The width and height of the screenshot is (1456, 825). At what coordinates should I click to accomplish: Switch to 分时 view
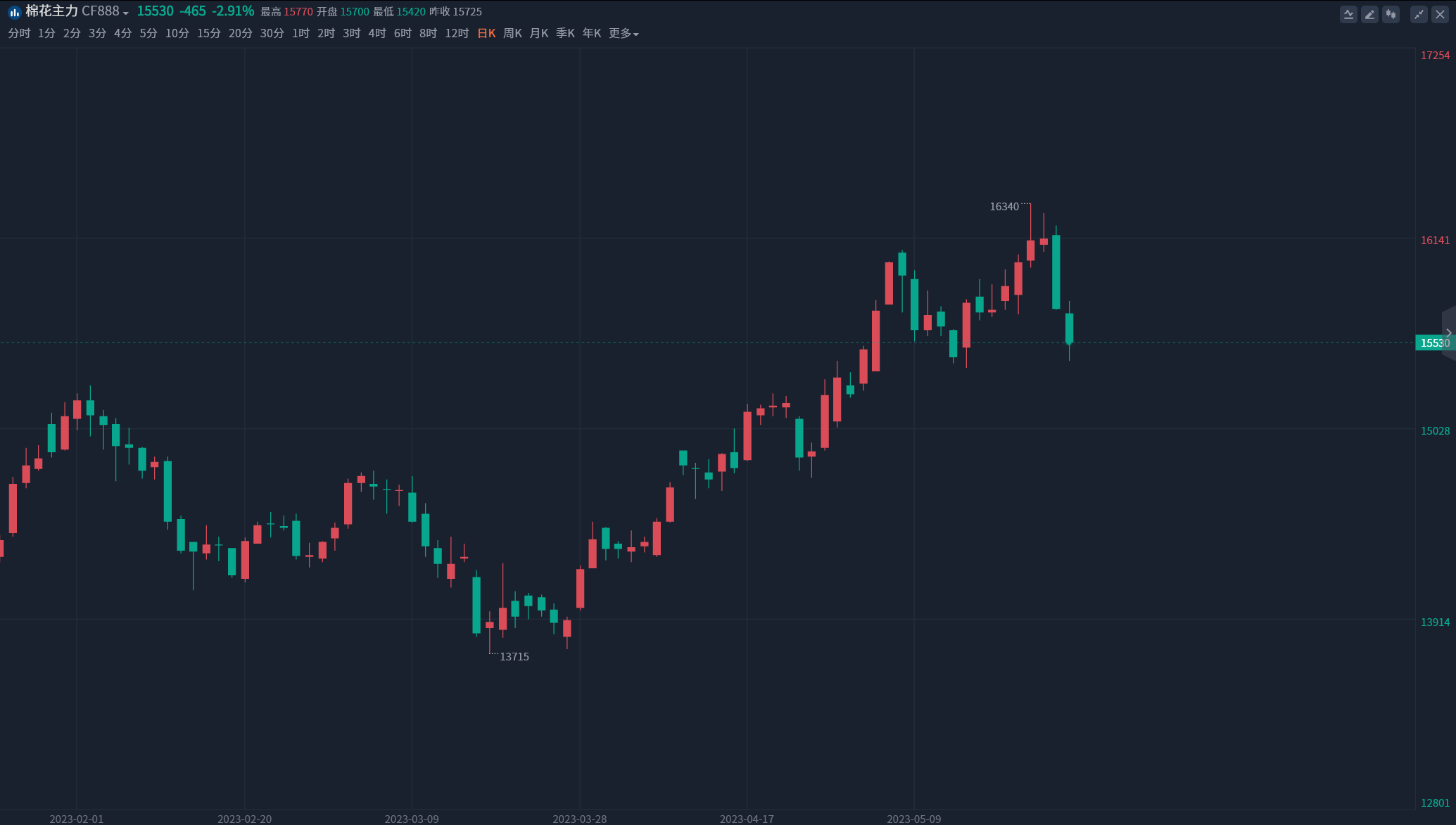[19, 33]
